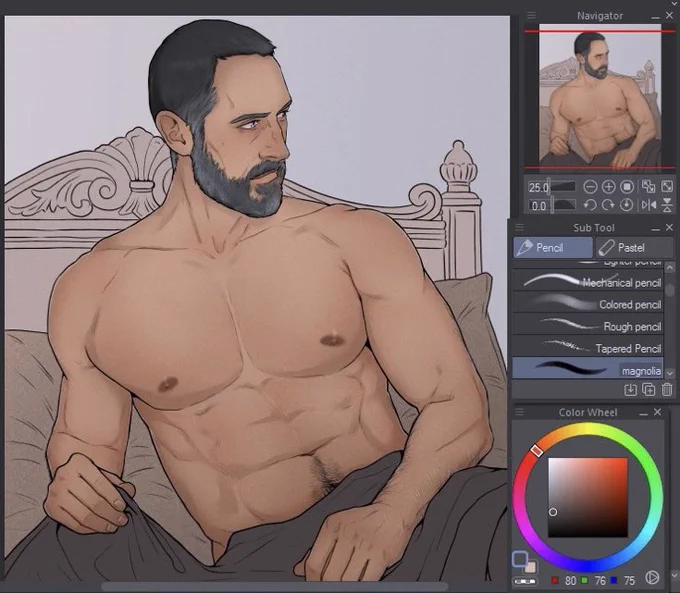
Task: Reset canvas rotation in Navigator
Action: click(626, 205)
